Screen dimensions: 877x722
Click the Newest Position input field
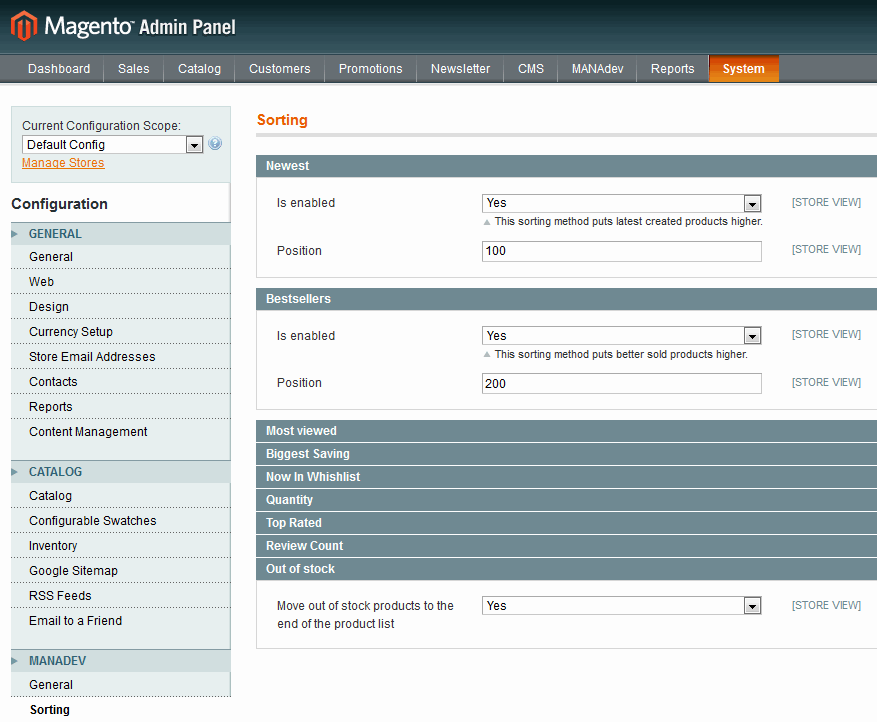pyautogui.click(x=621, y=251)
